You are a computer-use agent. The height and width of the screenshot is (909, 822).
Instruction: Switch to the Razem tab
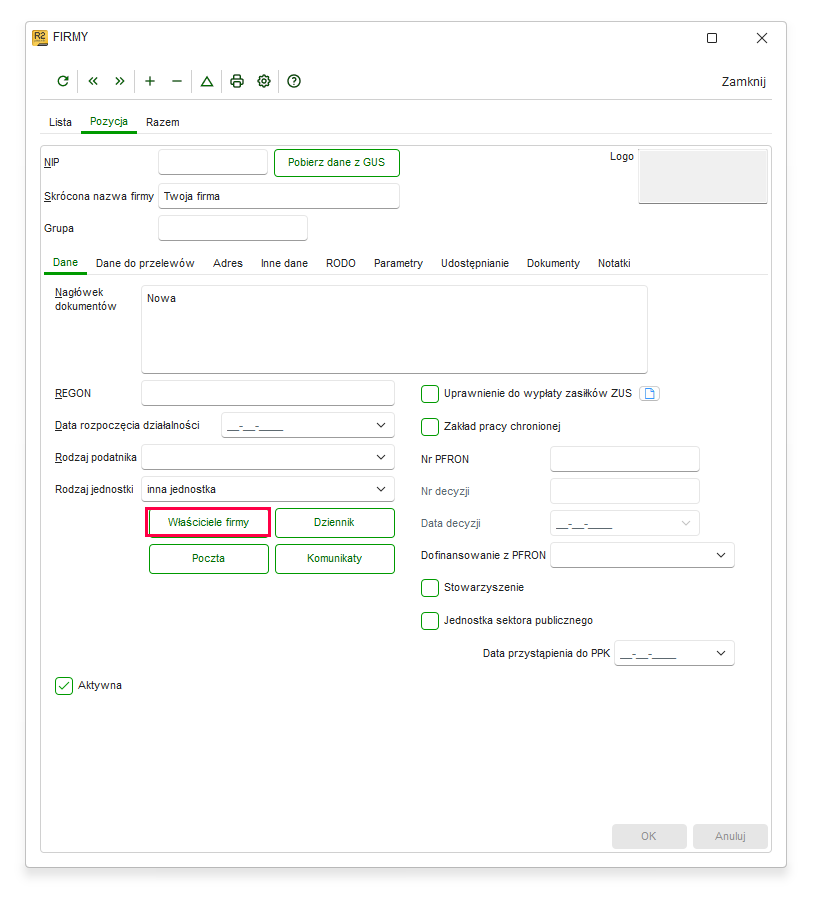(x=163, y=122)
